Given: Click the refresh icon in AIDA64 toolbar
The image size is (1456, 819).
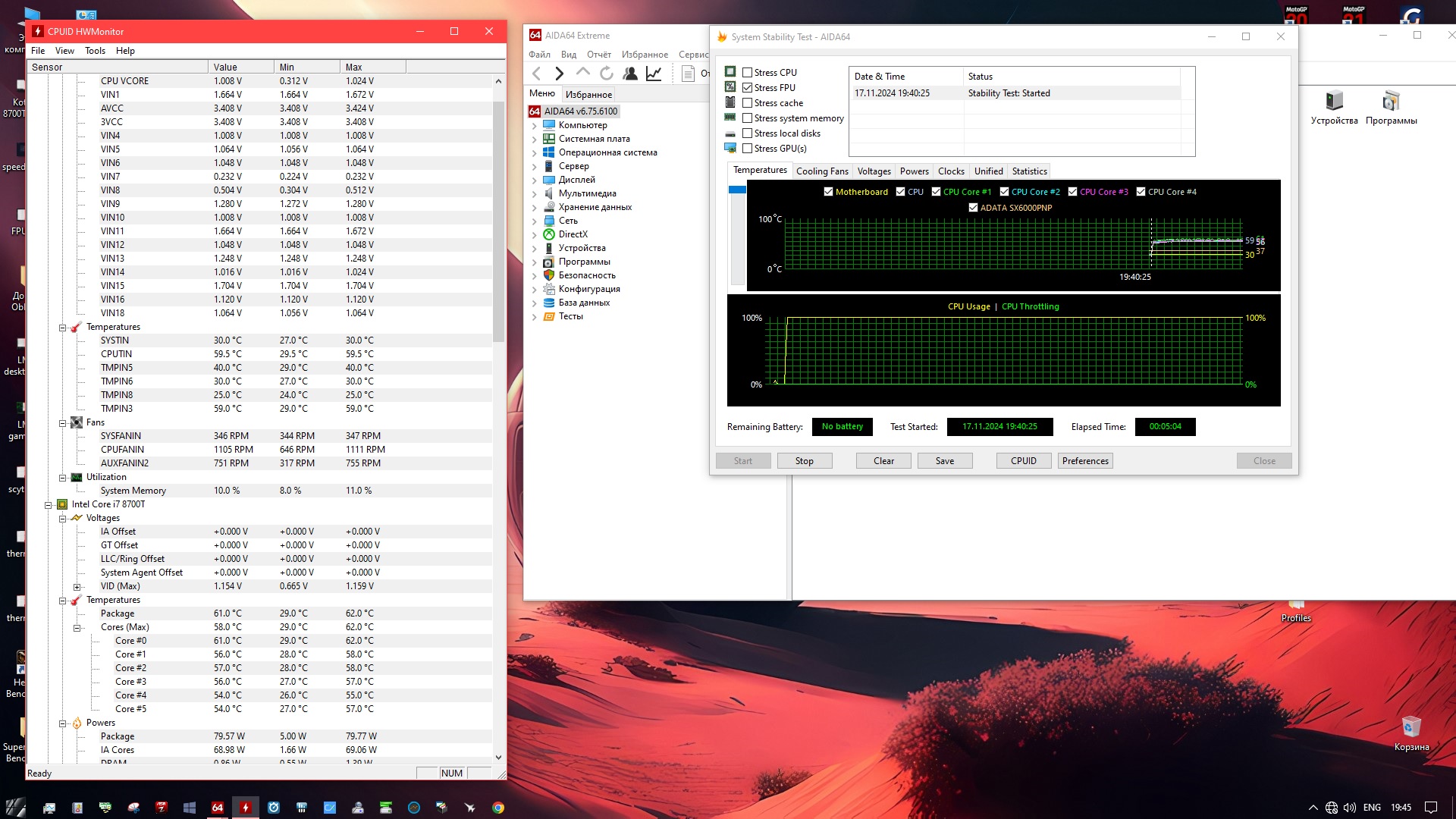Looking at the screenshot, I should [607, 74].
